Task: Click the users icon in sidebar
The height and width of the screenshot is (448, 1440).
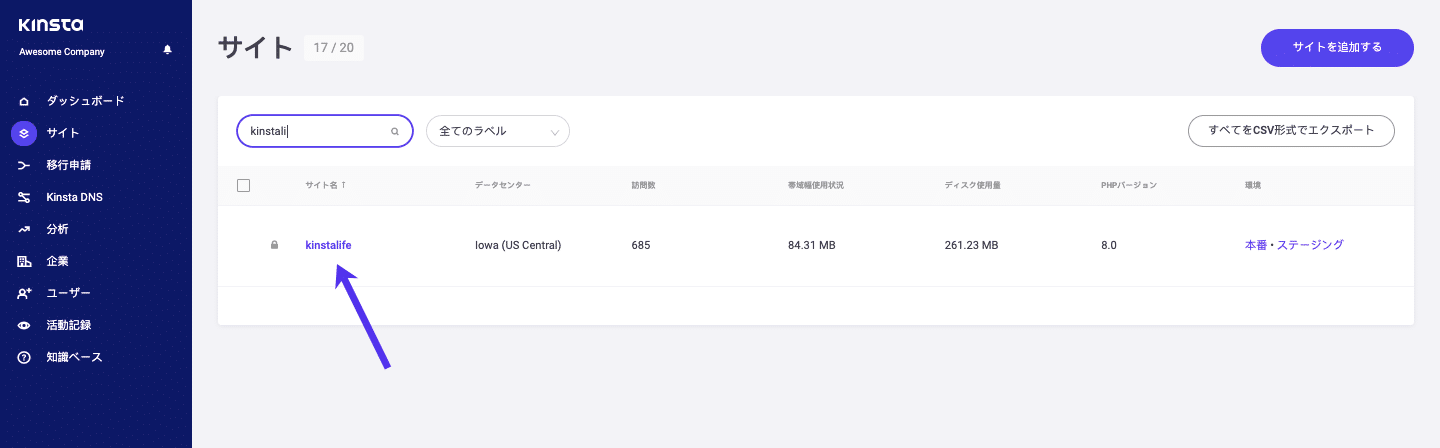Action: click(x=24, y=293)
